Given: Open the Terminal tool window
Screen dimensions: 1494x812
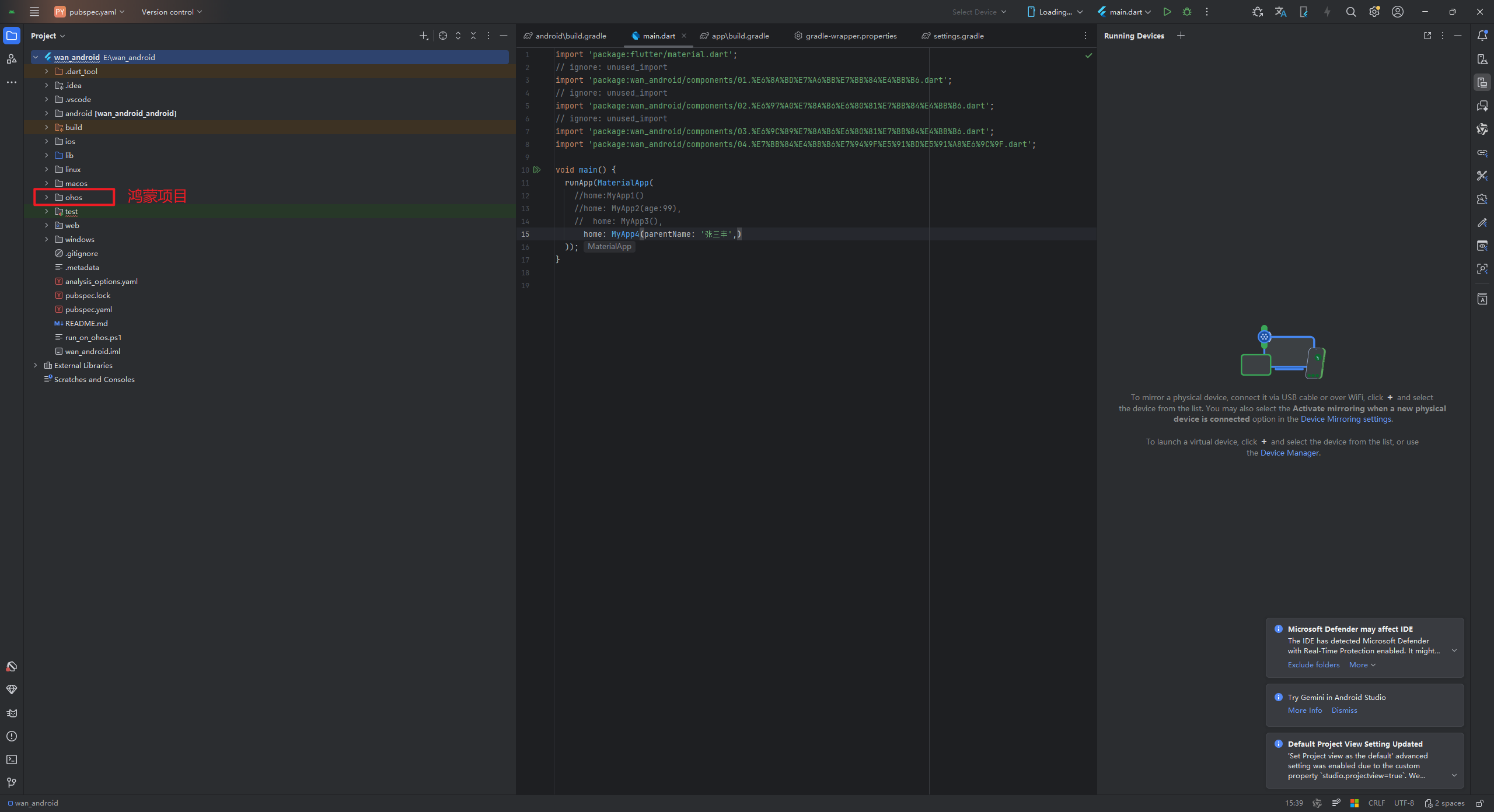Looking at the screenshot, I should (x=11, y=759).
